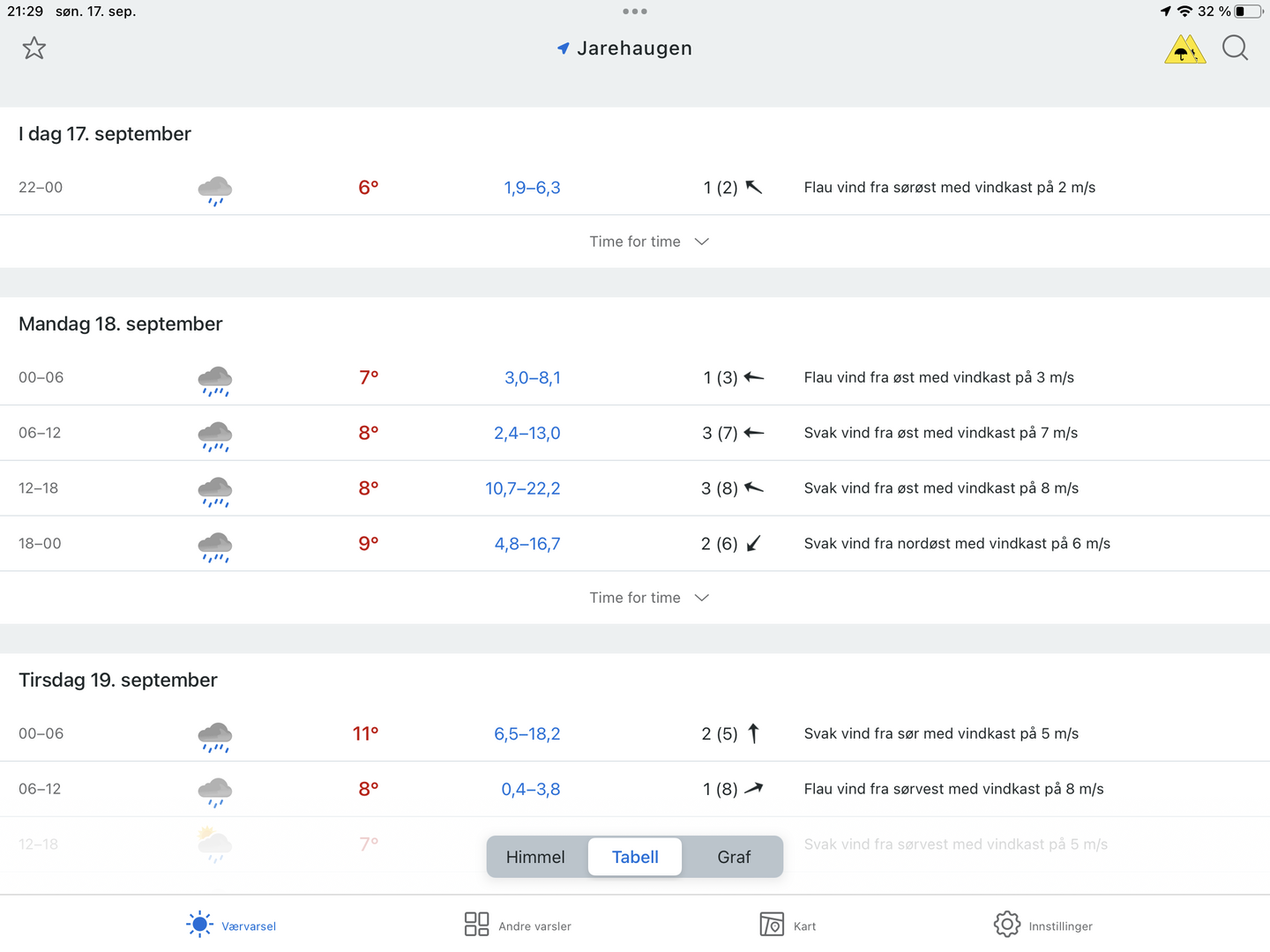Image resolution: width=1270 pixels, height=952 pixels.
Task: Open Innstillinger settings gear
Action: (x=1007, y=925)
